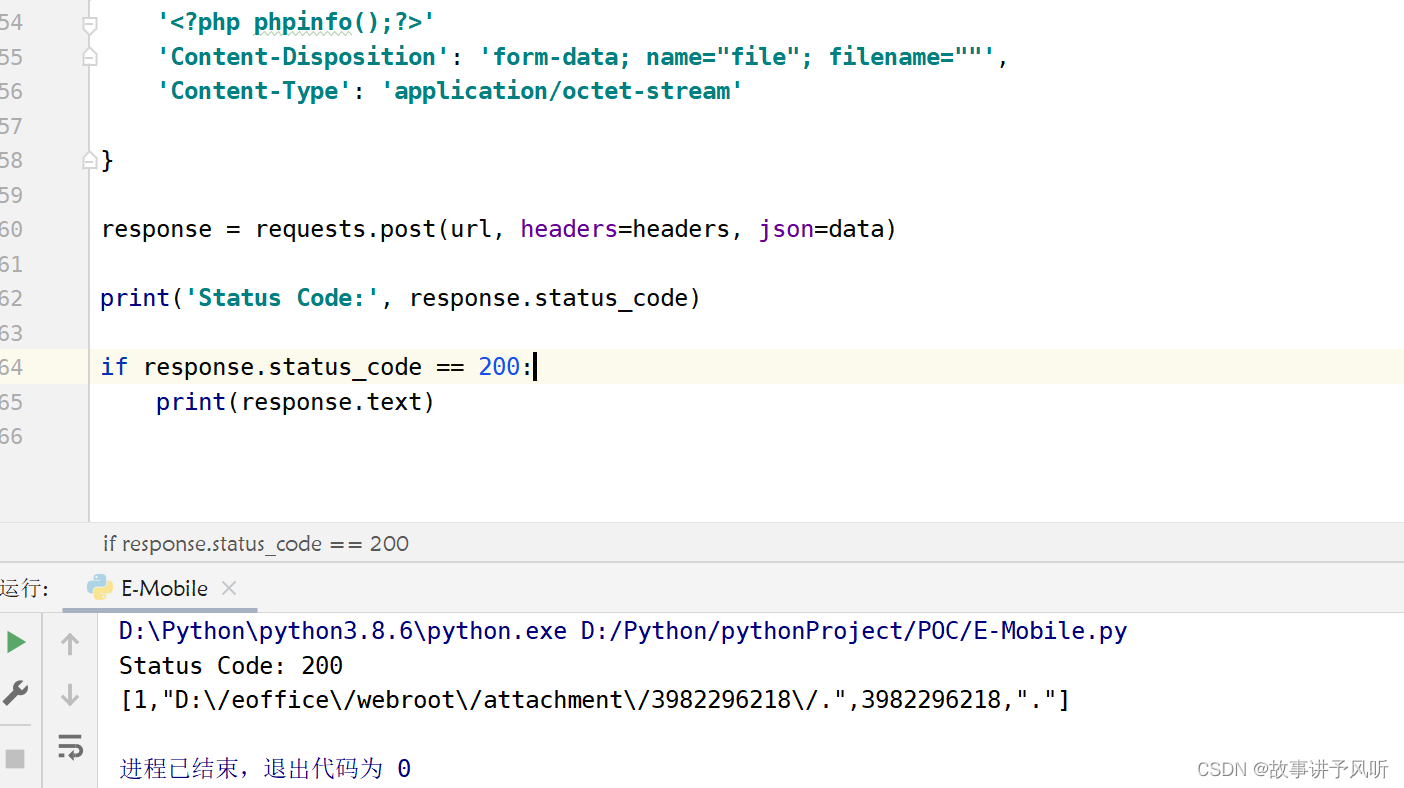Click 'Status Code: 200' console output

click(231, 665)
